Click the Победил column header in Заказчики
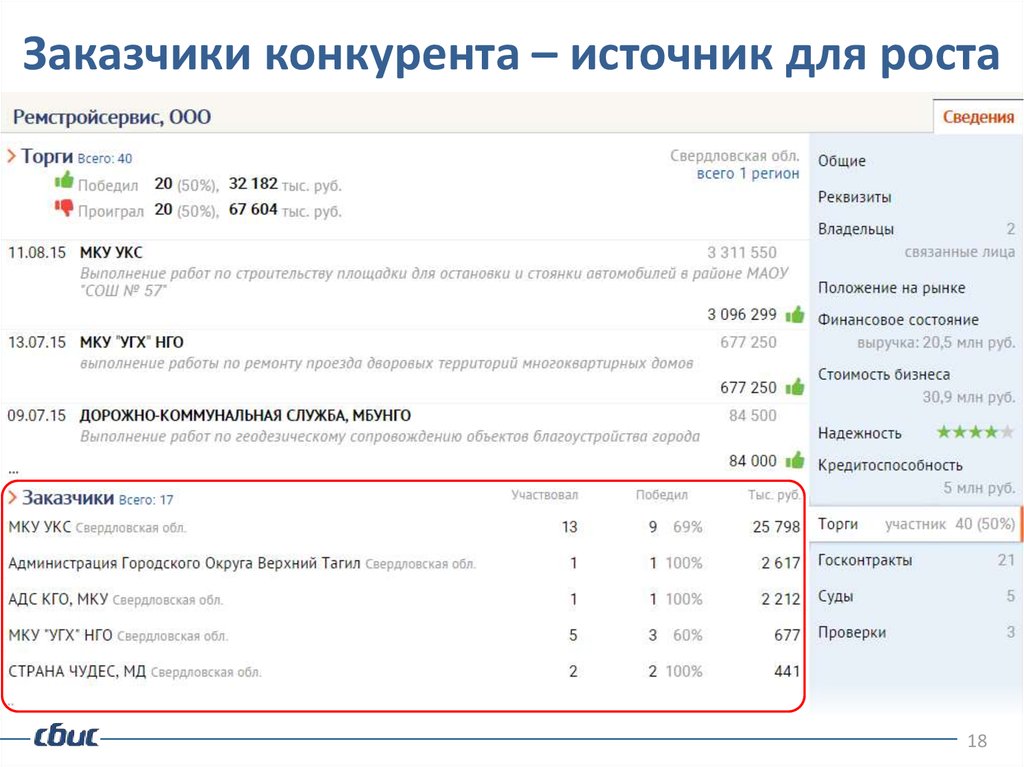The image size is (1024, 767). point(662,495)
